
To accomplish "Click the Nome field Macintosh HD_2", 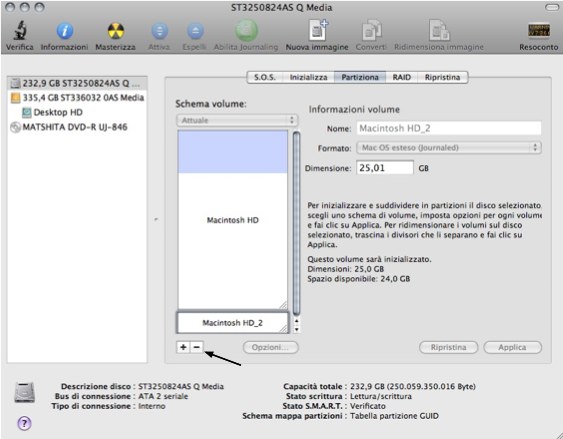I will 449,128.
